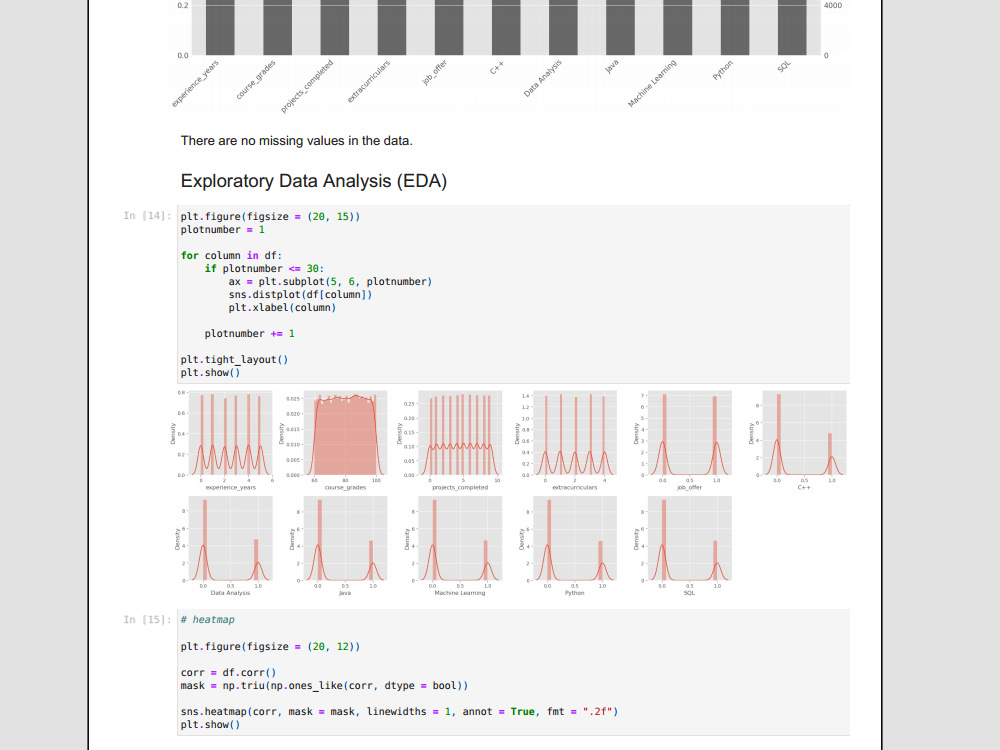1000x750 pixels.
Task: Click the 'if plotnumber <= 30:' code line
Action: (x=264, y=268)
